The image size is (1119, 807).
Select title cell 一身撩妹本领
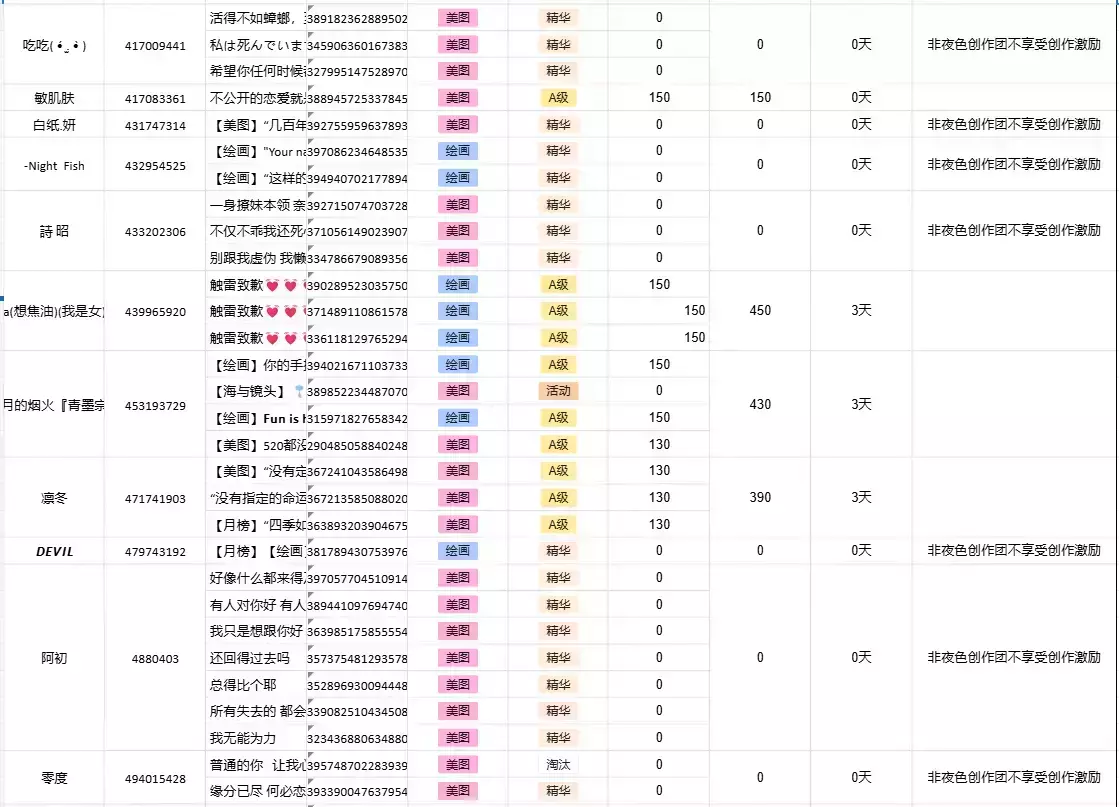256,205
